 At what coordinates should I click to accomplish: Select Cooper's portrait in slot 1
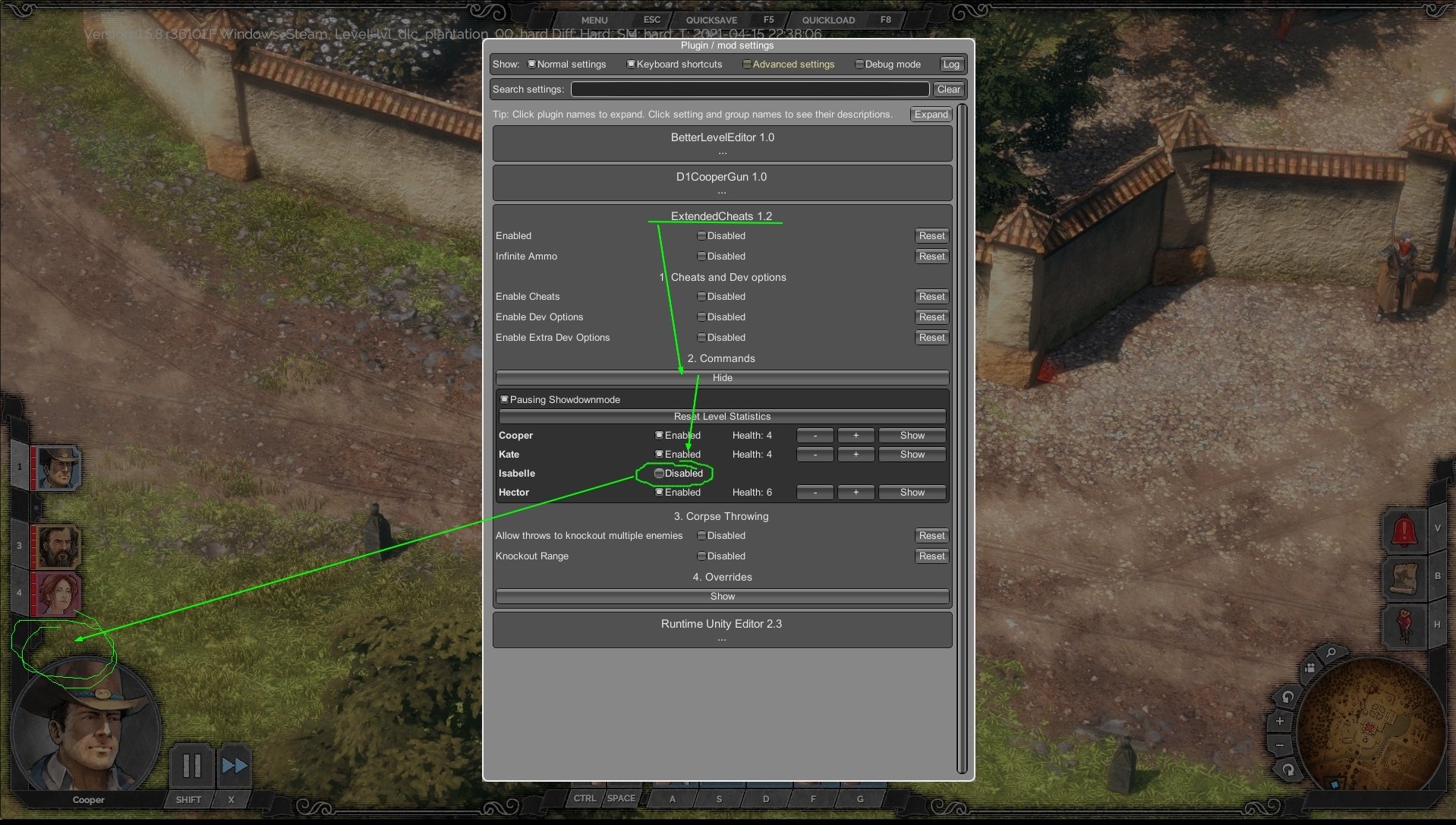pyautogui.click(x=58, y=468)
